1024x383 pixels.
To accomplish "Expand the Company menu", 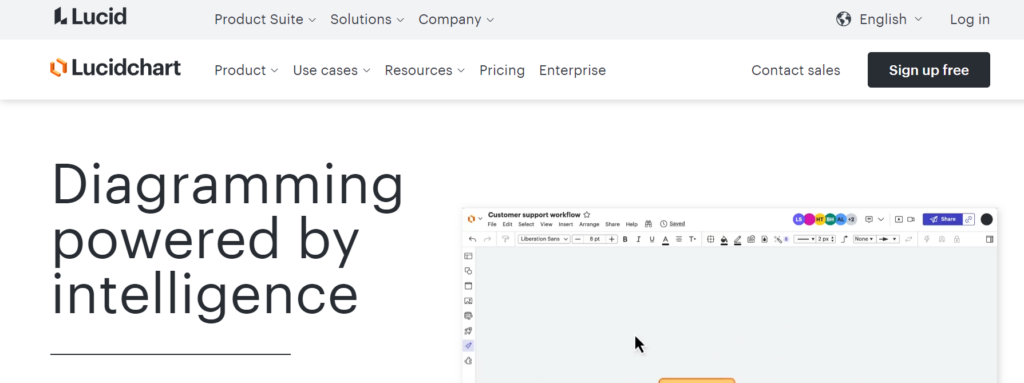I will pos(456,20).
